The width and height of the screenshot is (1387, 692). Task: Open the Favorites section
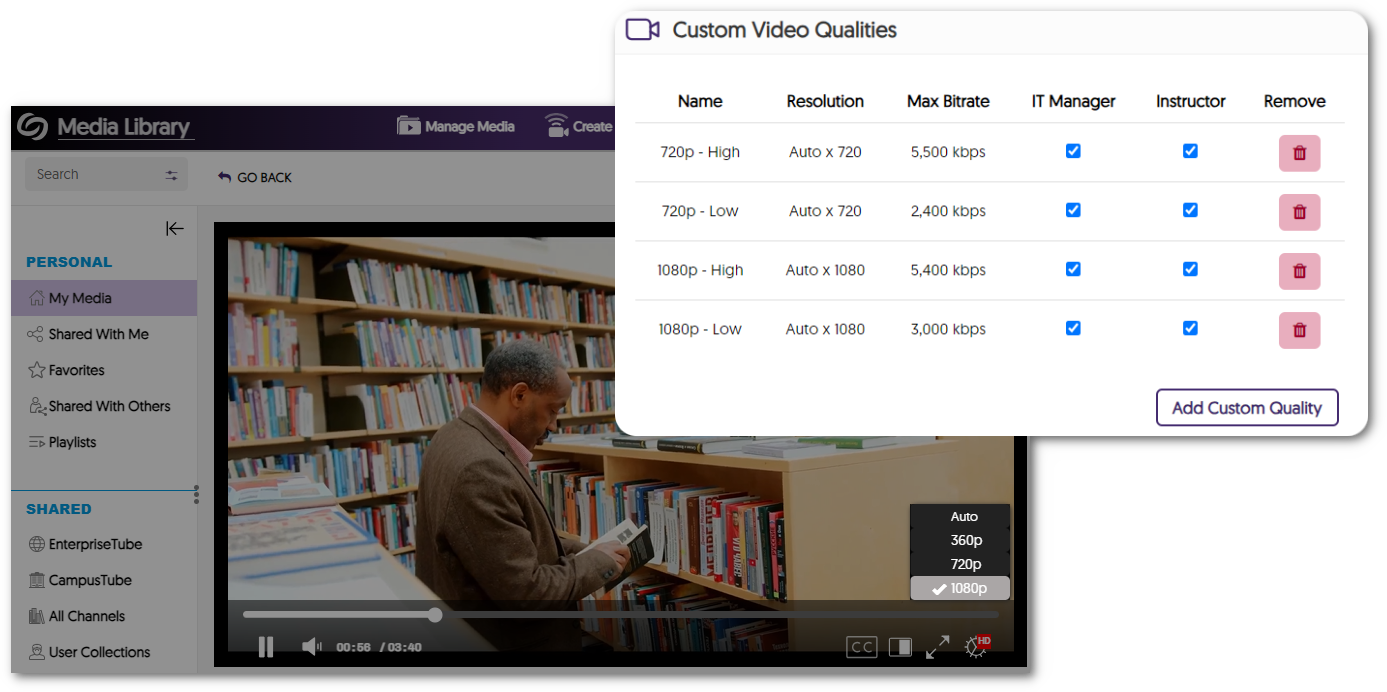74,370
